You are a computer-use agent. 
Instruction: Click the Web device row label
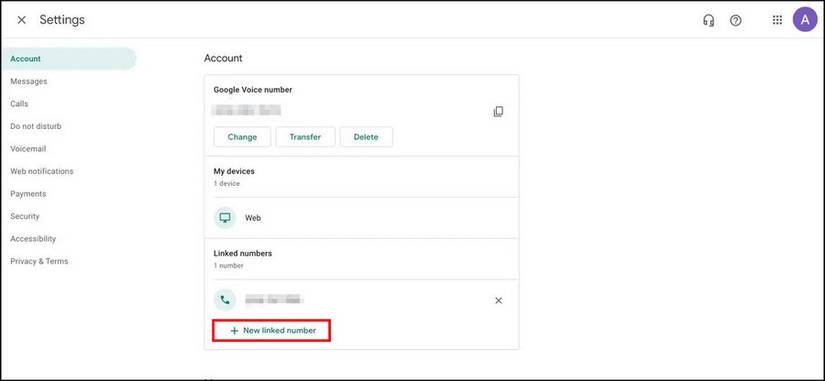(253, 218)
